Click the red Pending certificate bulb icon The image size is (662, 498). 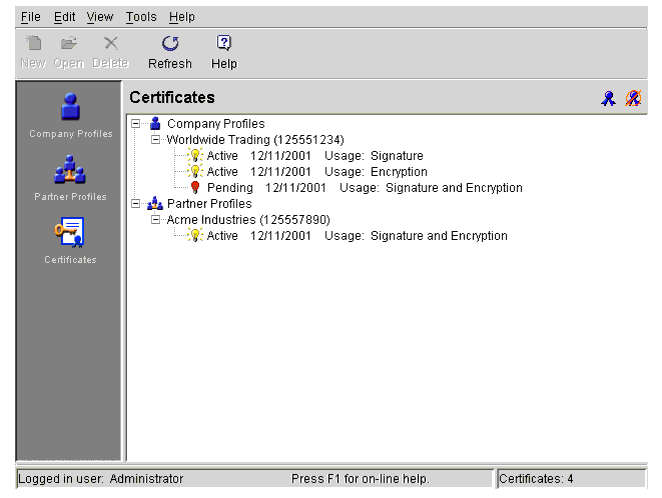(x=195, y=188)
